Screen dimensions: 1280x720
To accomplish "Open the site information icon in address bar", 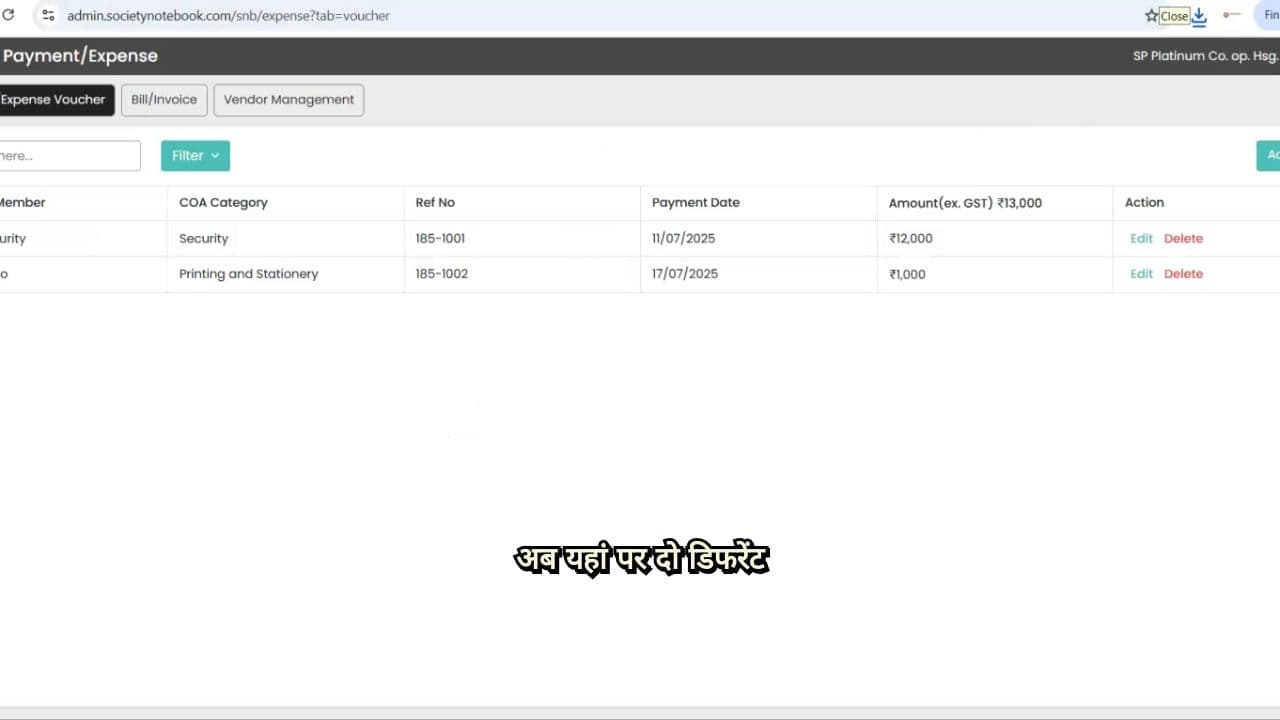I will pyautogui.click(x=47, y=15).
